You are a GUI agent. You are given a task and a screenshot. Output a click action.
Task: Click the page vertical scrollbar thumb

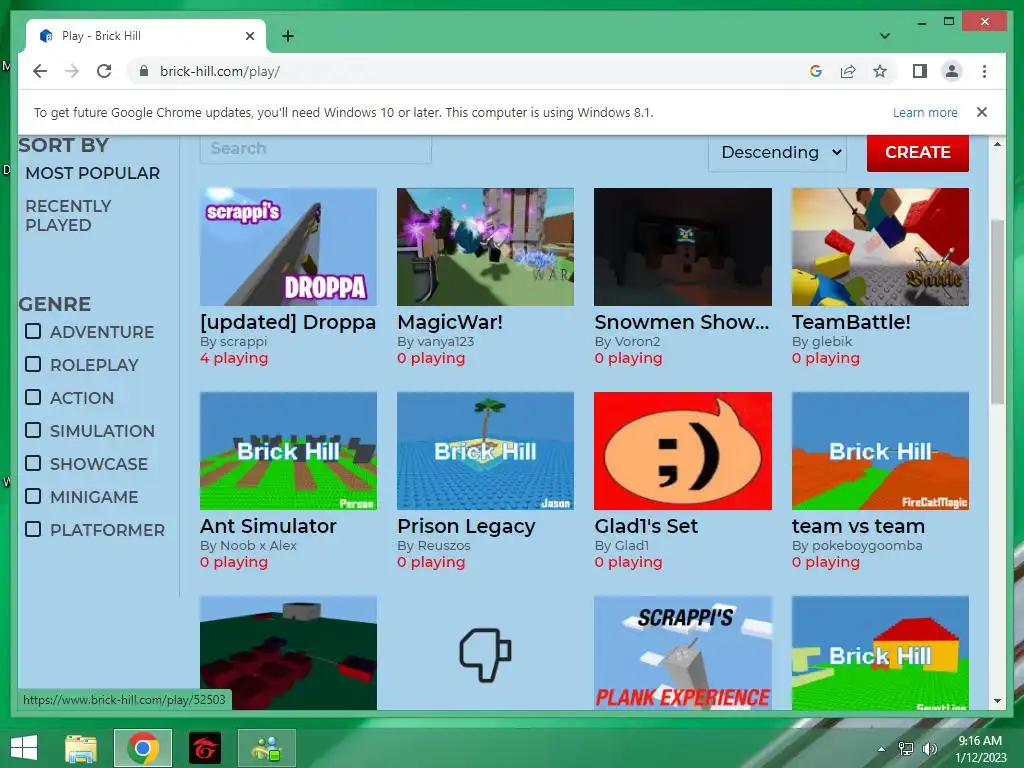(997, 312)
